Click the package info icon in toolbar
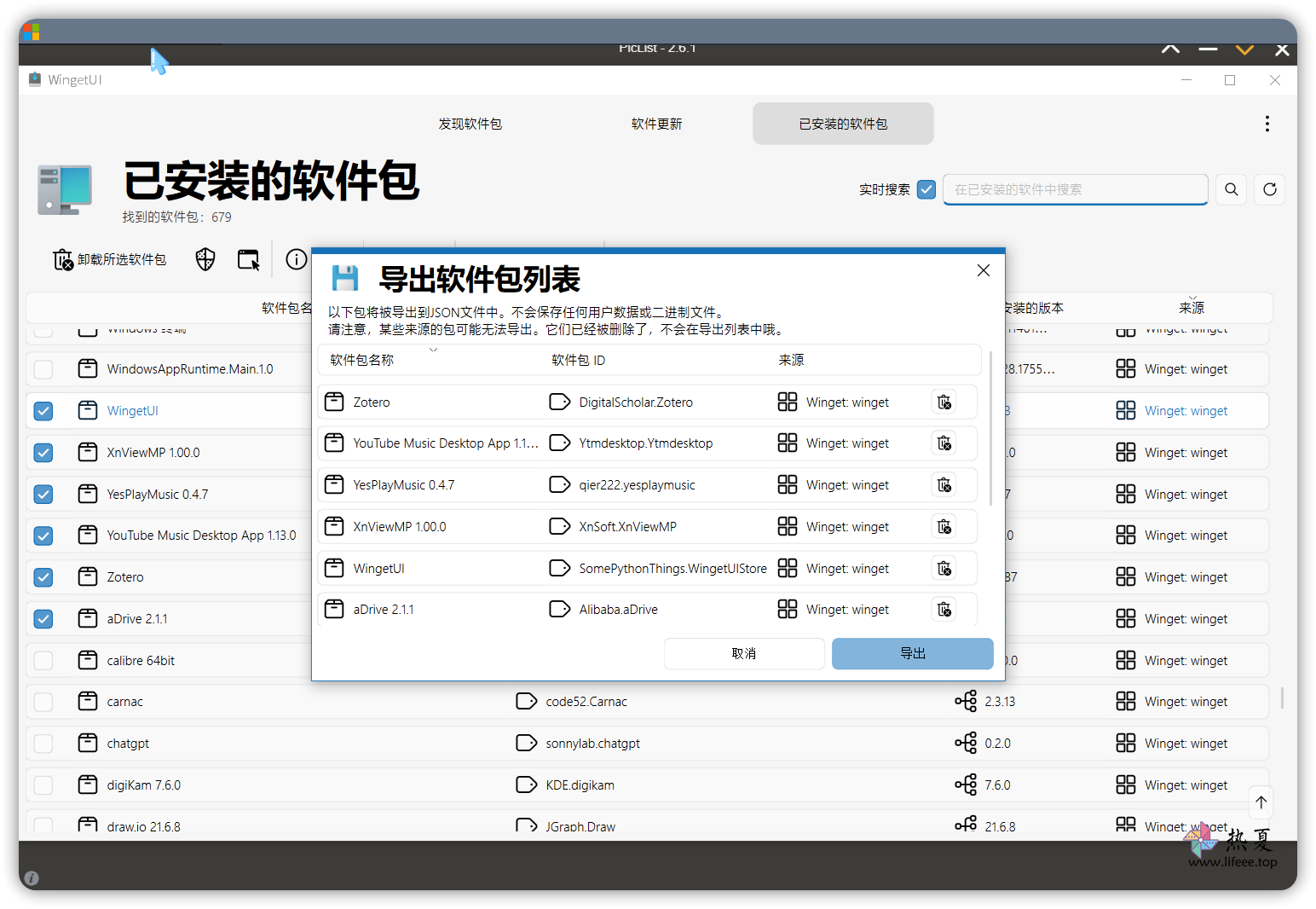 tap(296, 259)
